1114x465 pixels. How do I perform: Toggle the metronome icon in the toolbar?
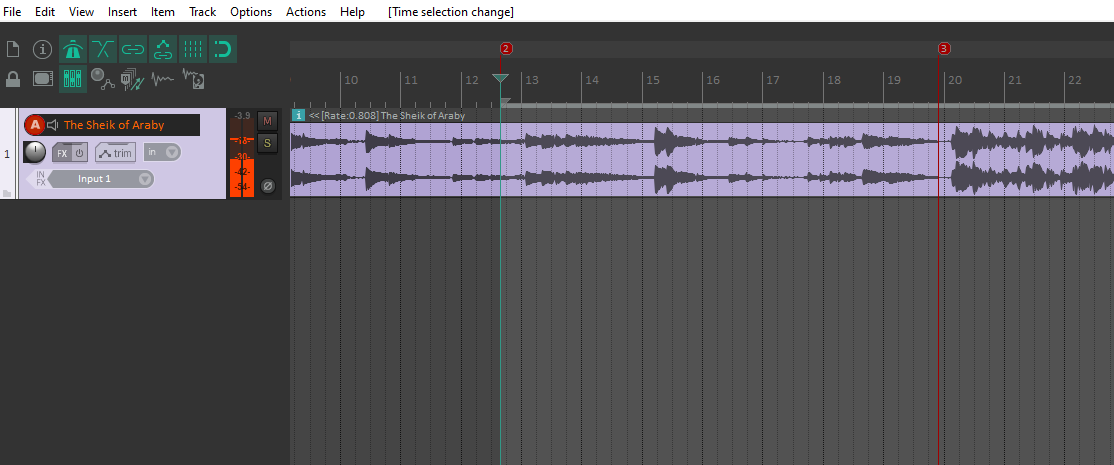point(73,49)
